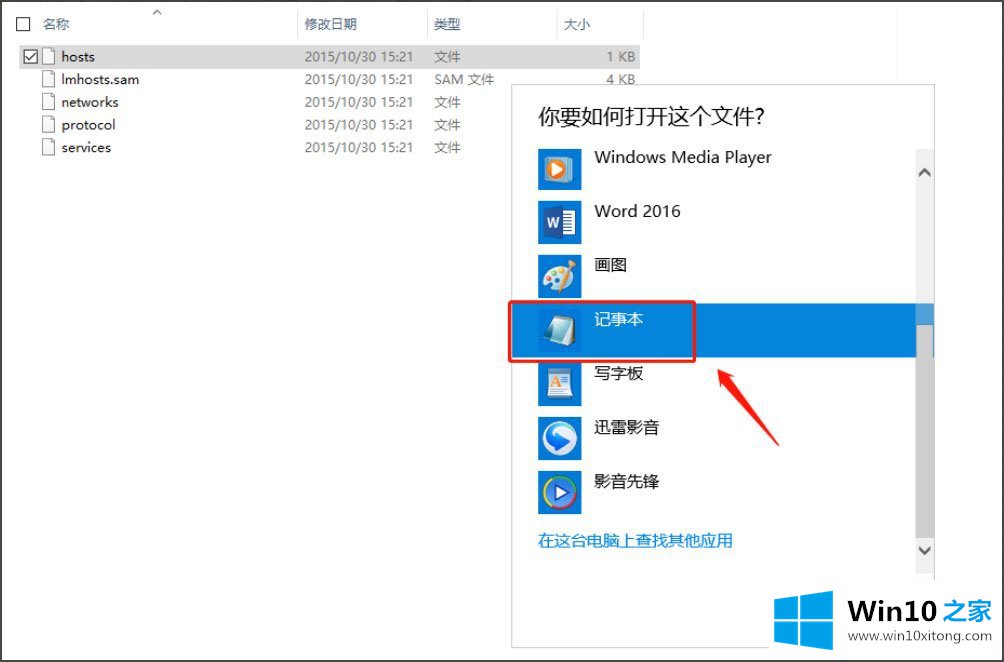Open 在这台电脑上查找其他应用 link

(635, 540)
